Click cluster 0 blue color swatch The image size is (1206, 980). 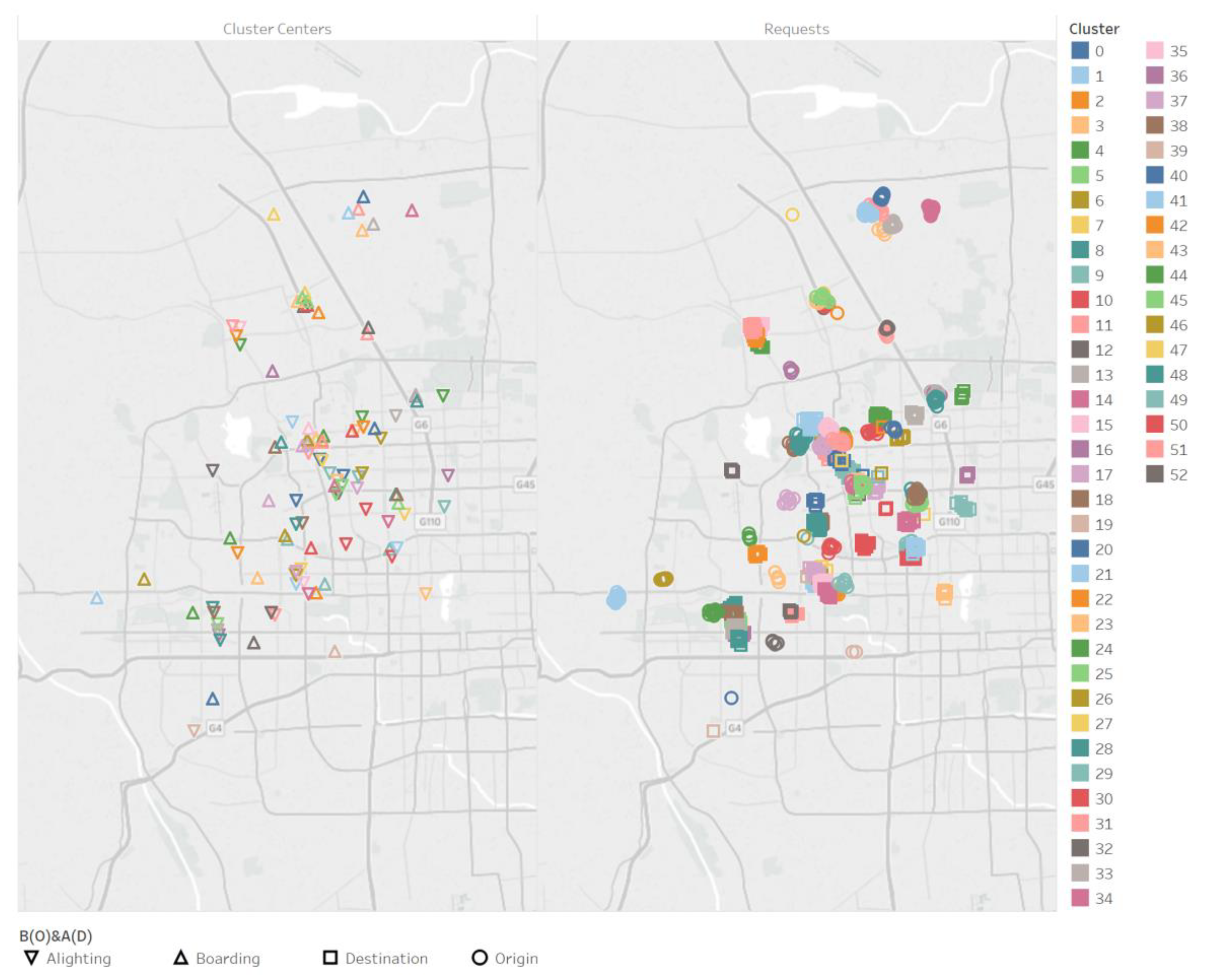1080,51
